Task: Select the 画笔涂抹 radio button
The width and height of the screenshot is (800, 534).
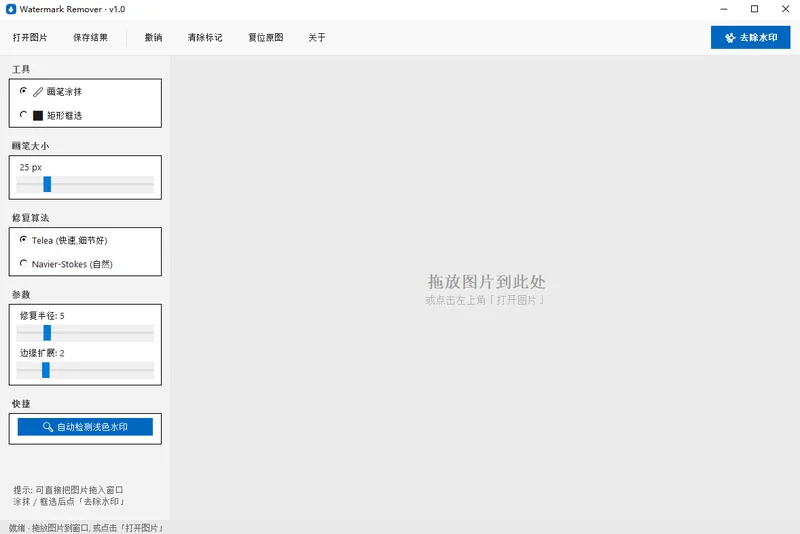Action: tap(23, 91)
